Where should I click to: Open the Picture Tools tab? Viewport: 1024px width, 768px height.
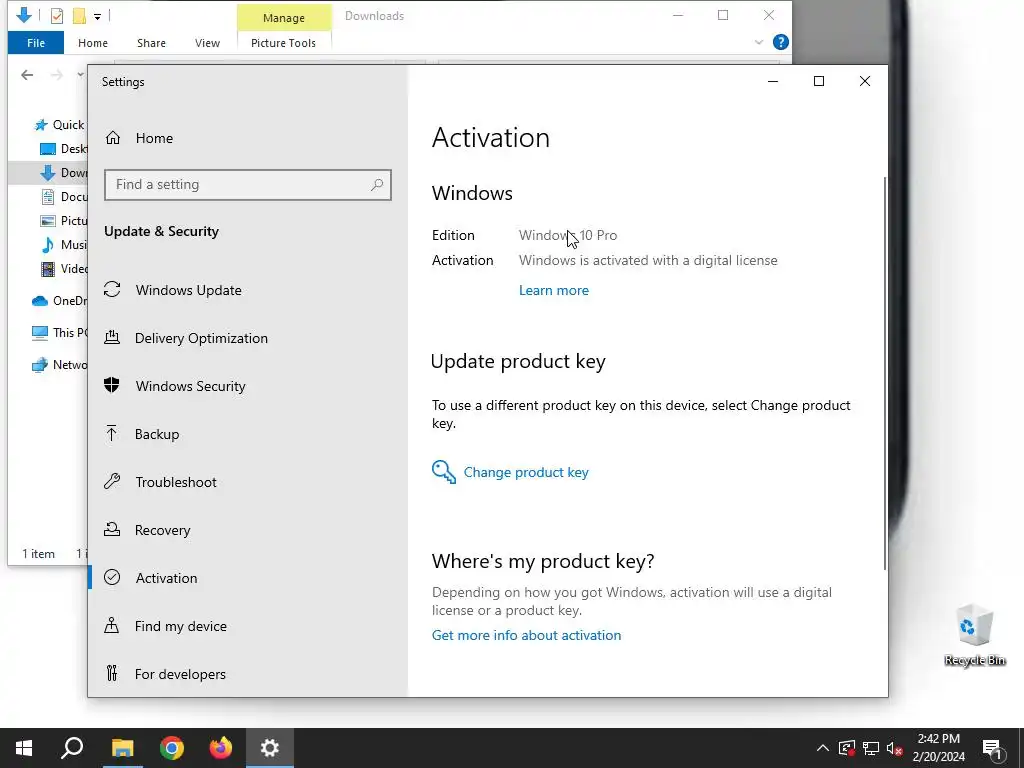coord(283,43)
